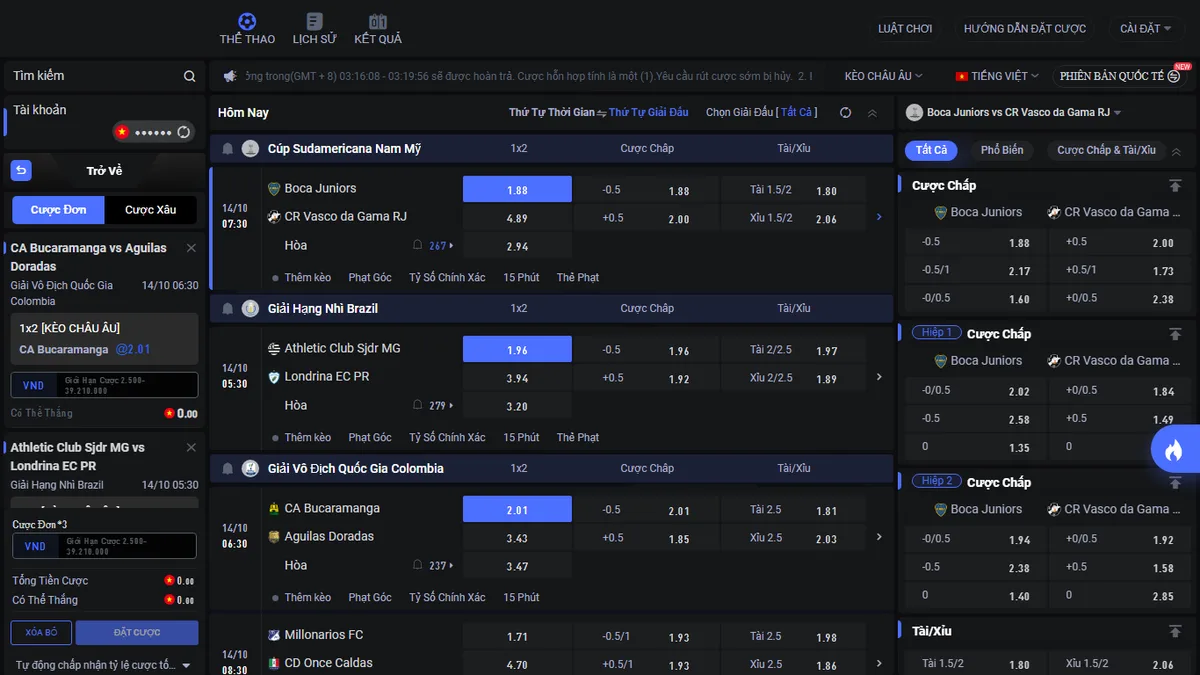Select CR Vasco da Gama odds 4.89
1200x675 pixels.
pyautogui.click(x=517, y=218)
